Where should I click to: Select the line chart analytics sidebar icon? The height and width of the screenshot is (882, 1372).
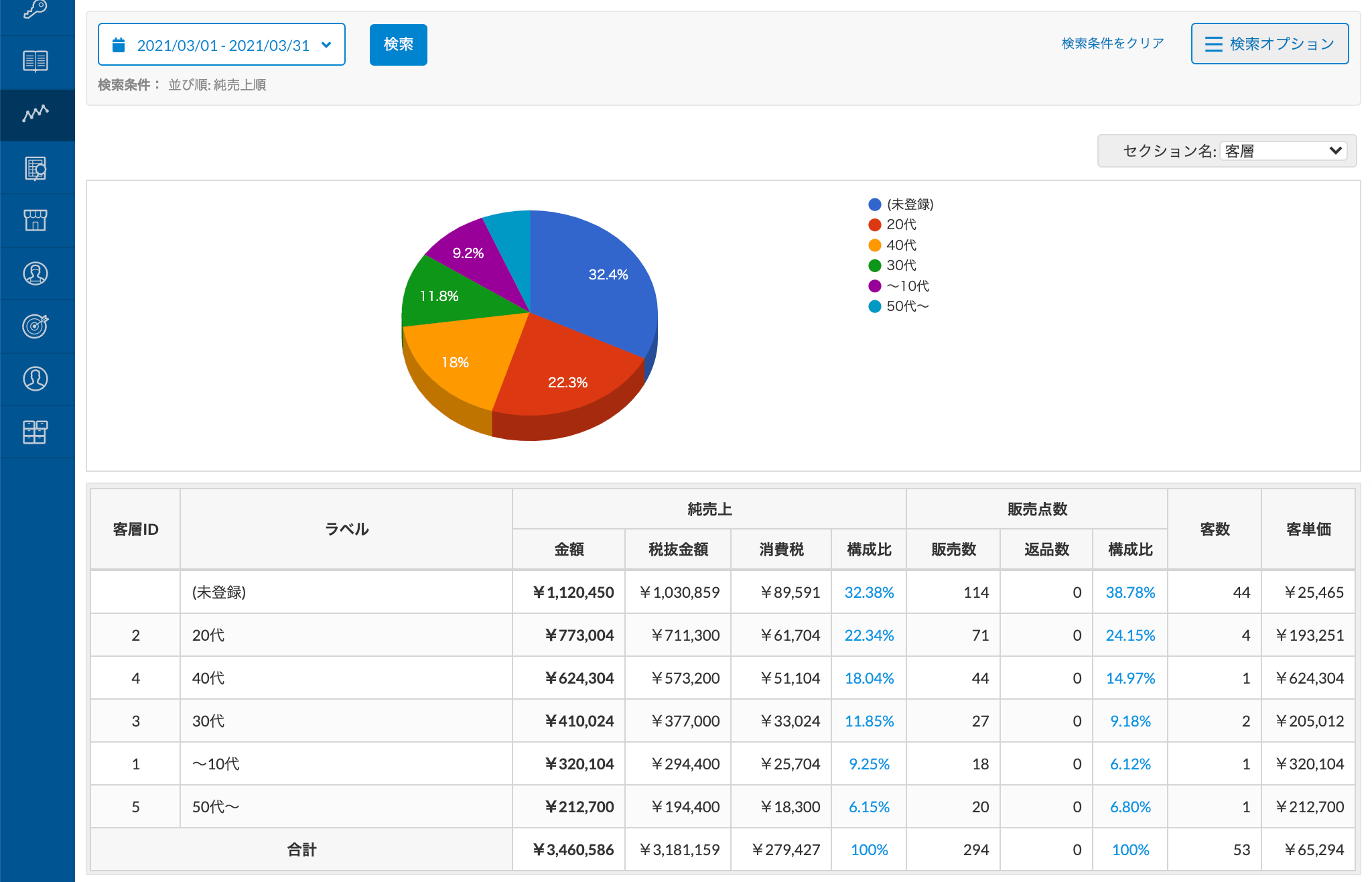[36, 113]
